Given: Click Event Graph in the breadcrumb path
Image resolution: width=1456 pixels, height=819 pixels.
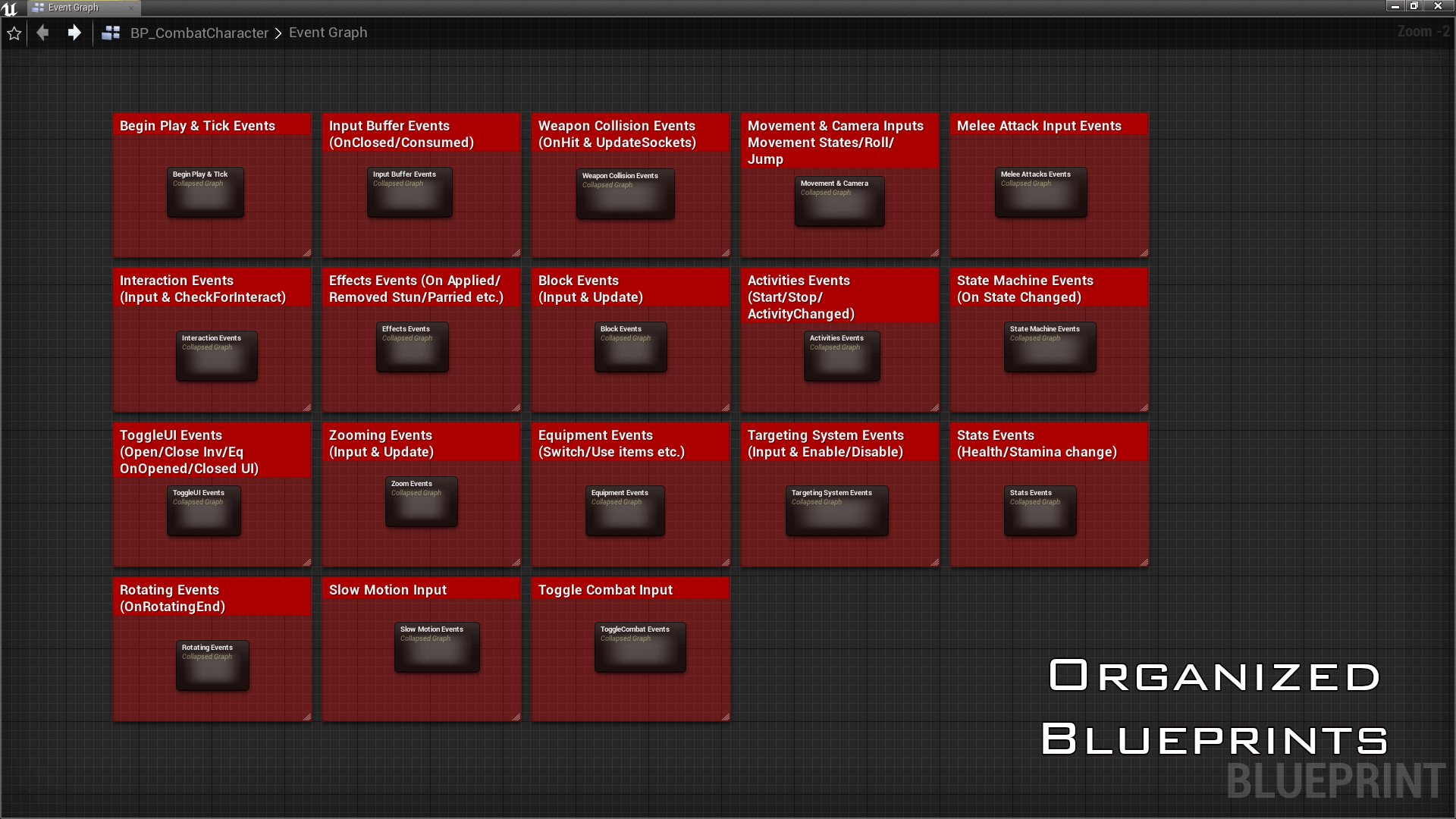Looking at the screenshot, I should point(328,33).
